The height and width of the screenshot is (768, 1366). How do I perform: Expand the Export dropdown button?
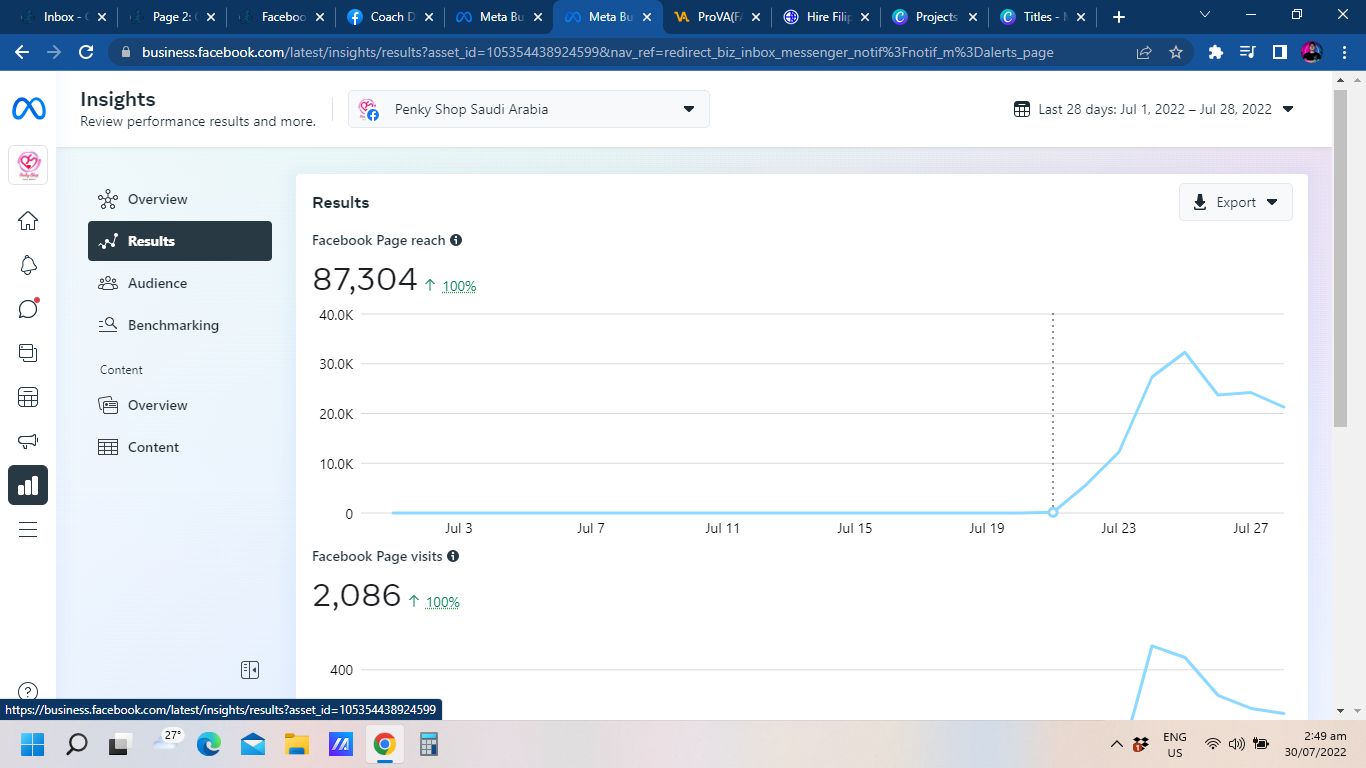(1236, 202)
